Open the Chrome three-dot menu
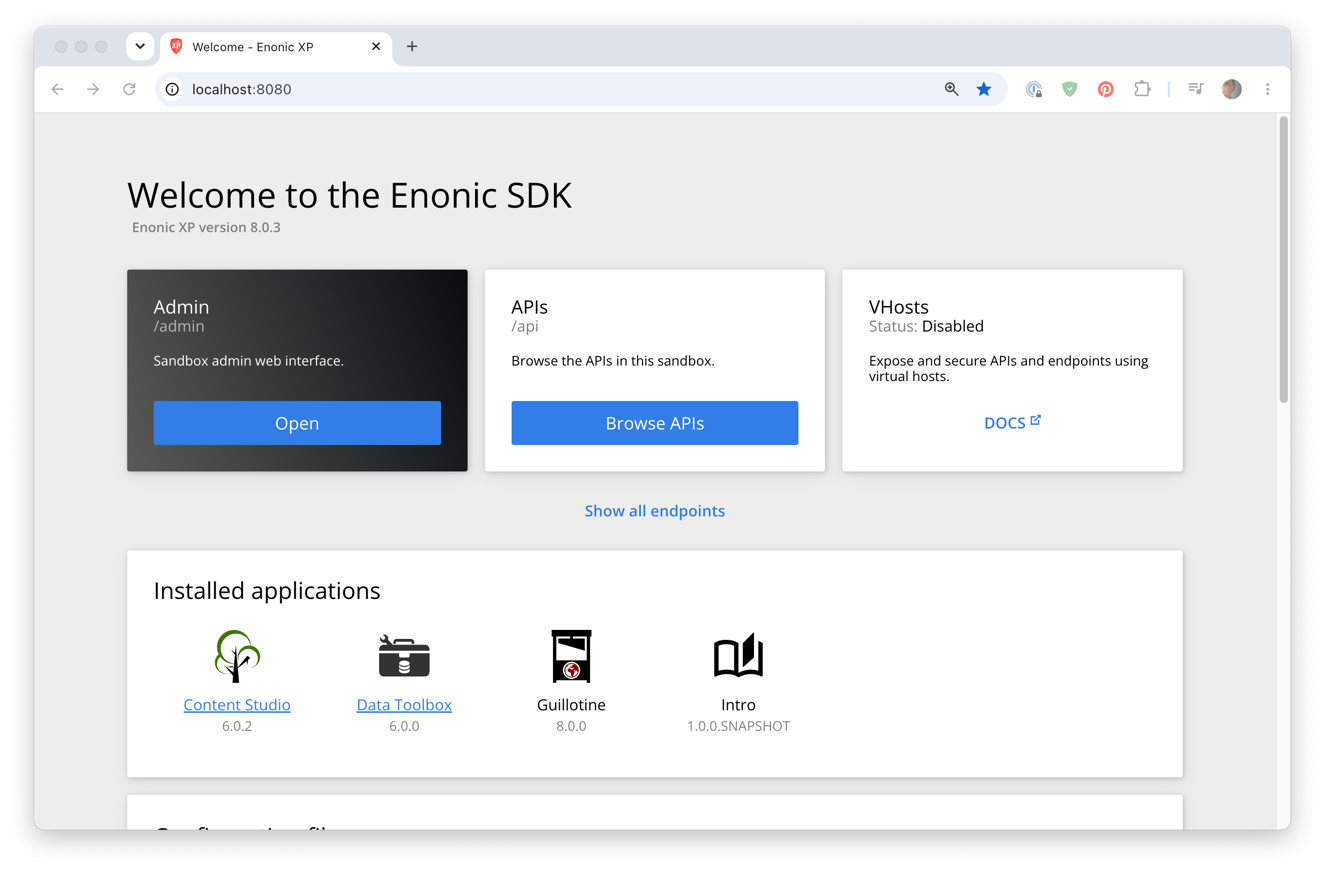This screenshot has height=872, width=1325. 1268,89
